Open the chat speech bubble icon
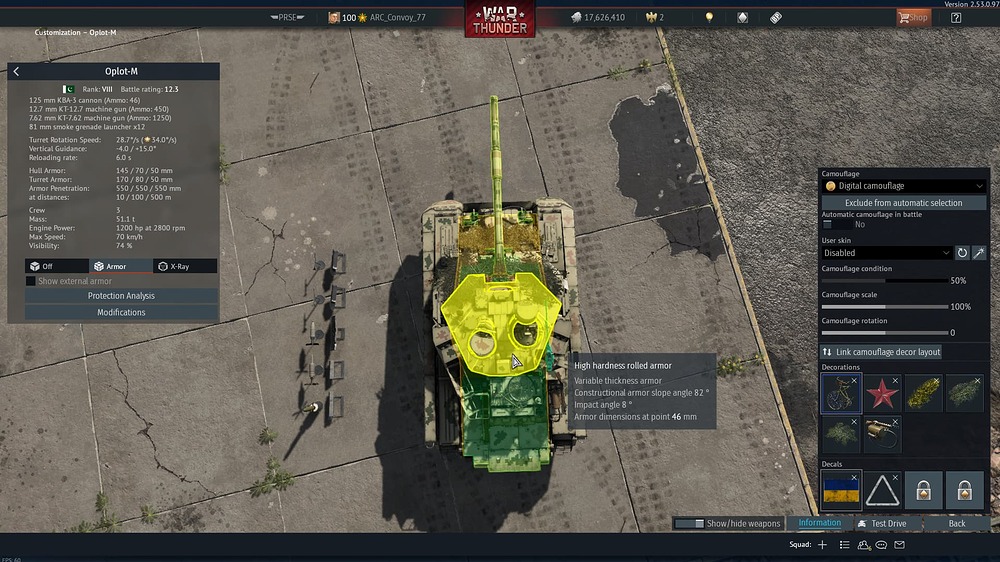This screenshot has width=1000, height=562. click(x=881, y=545)
